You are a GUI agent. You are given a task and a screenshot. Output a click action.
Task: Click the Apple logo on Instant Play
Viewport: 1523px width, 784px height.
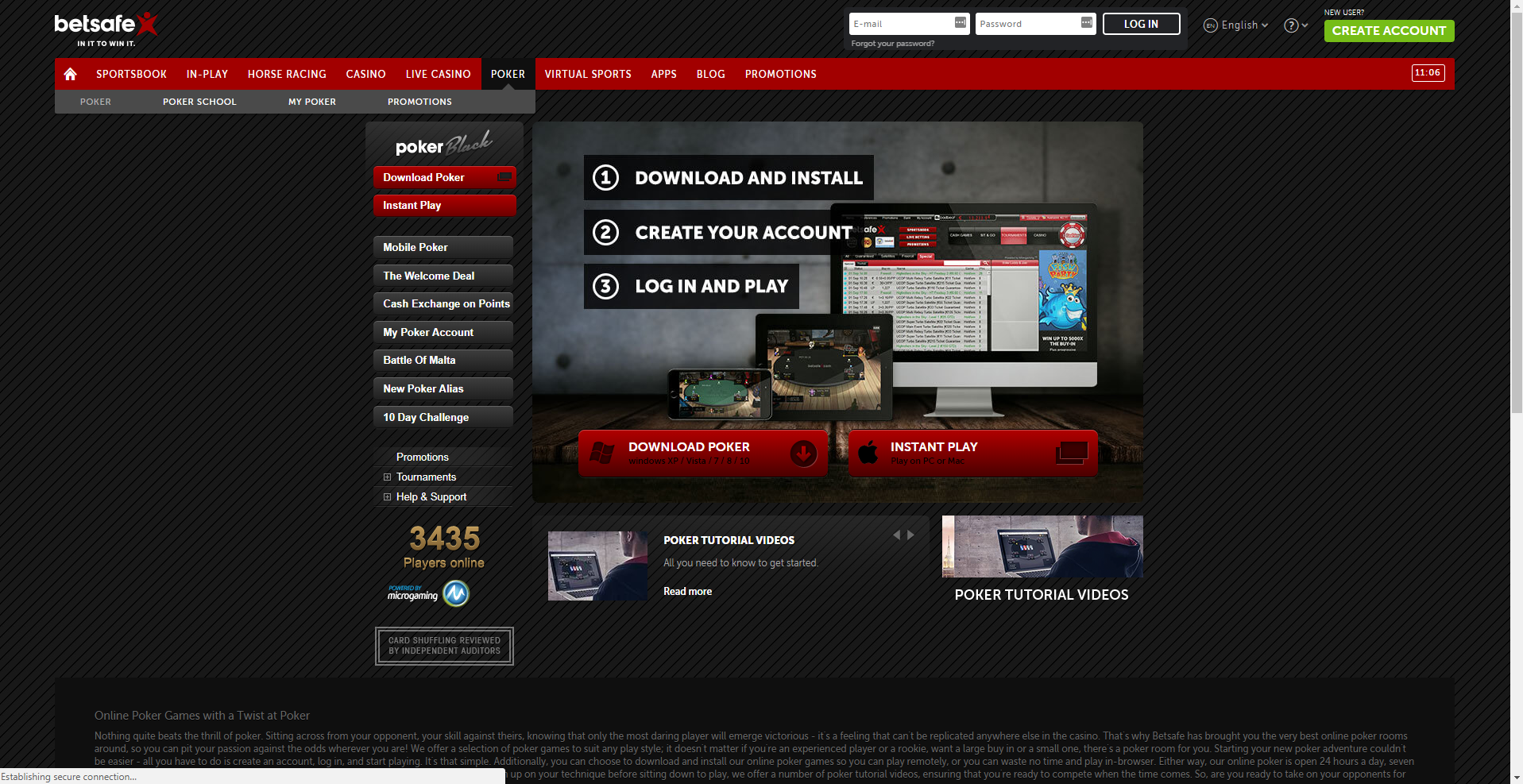(868, 453)
